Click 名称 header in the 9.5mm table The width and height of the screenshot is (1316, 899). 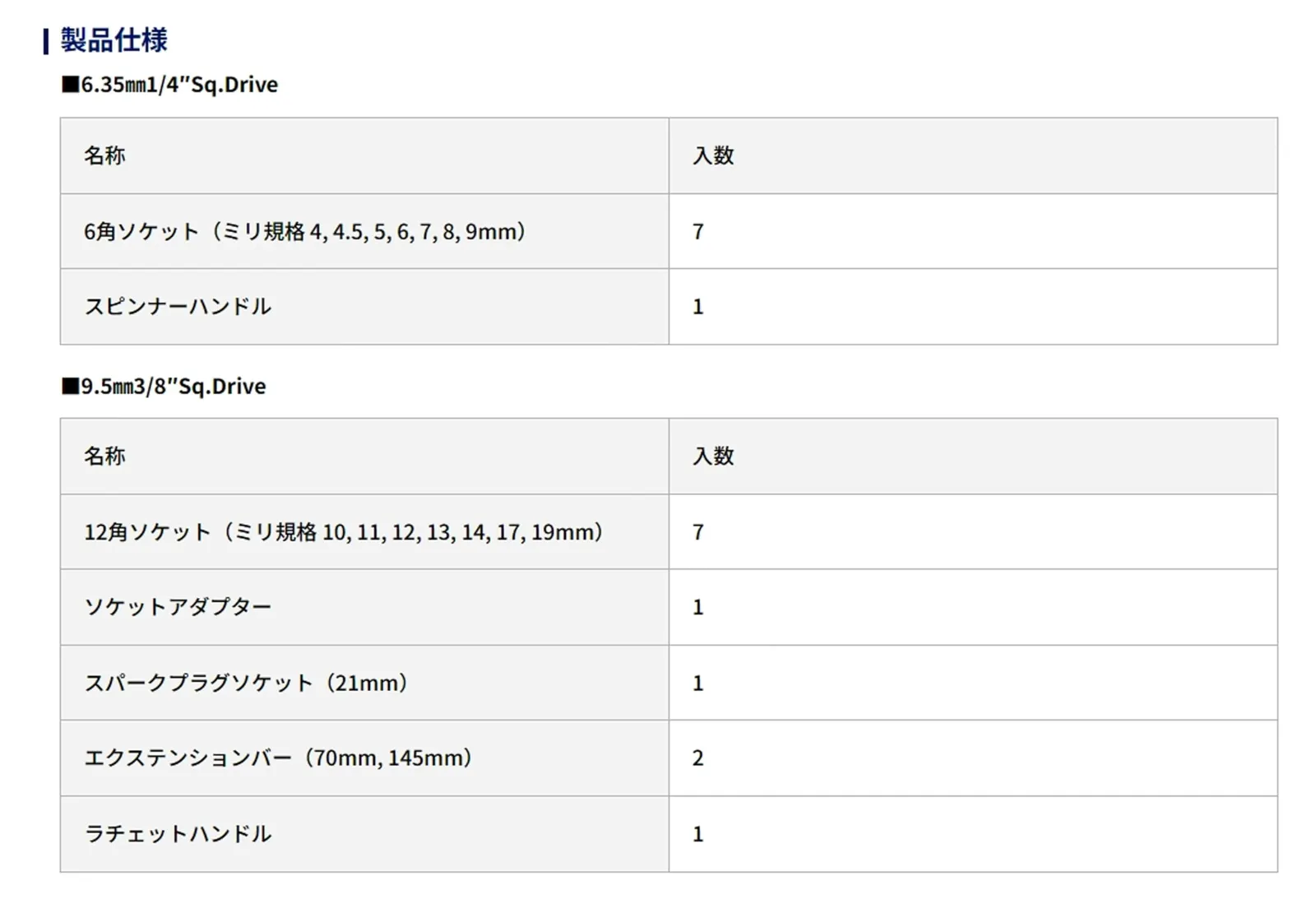click(x=104, y=456)
